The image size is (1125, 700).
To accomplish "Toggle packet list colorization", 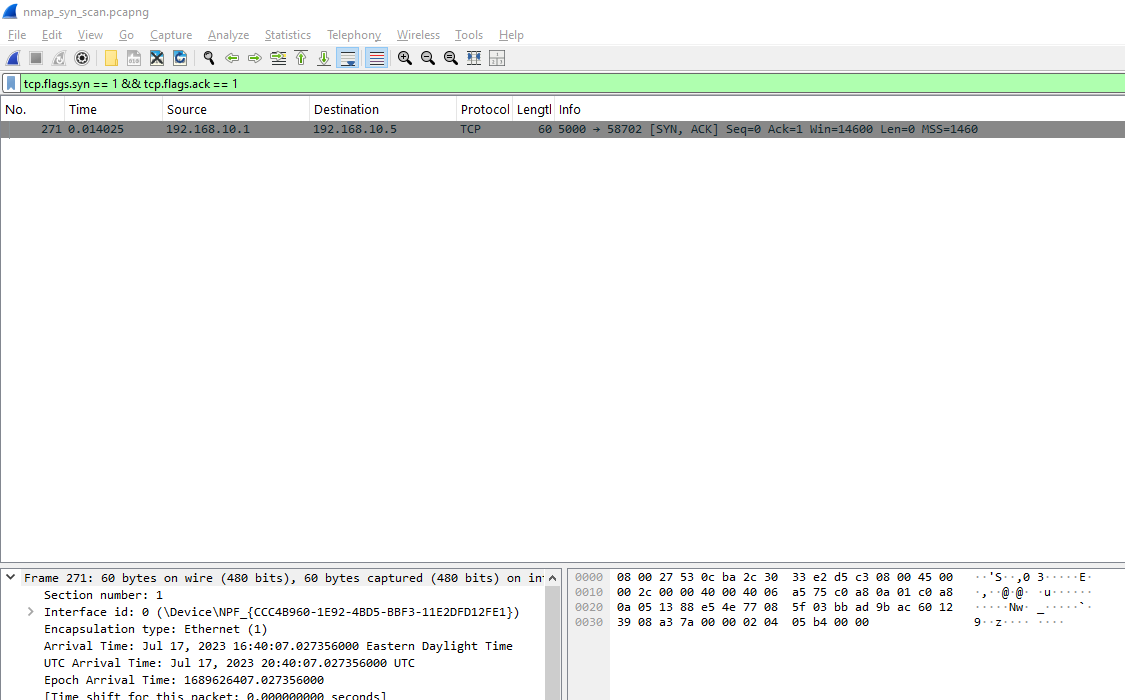I will [x=376, y=57].
